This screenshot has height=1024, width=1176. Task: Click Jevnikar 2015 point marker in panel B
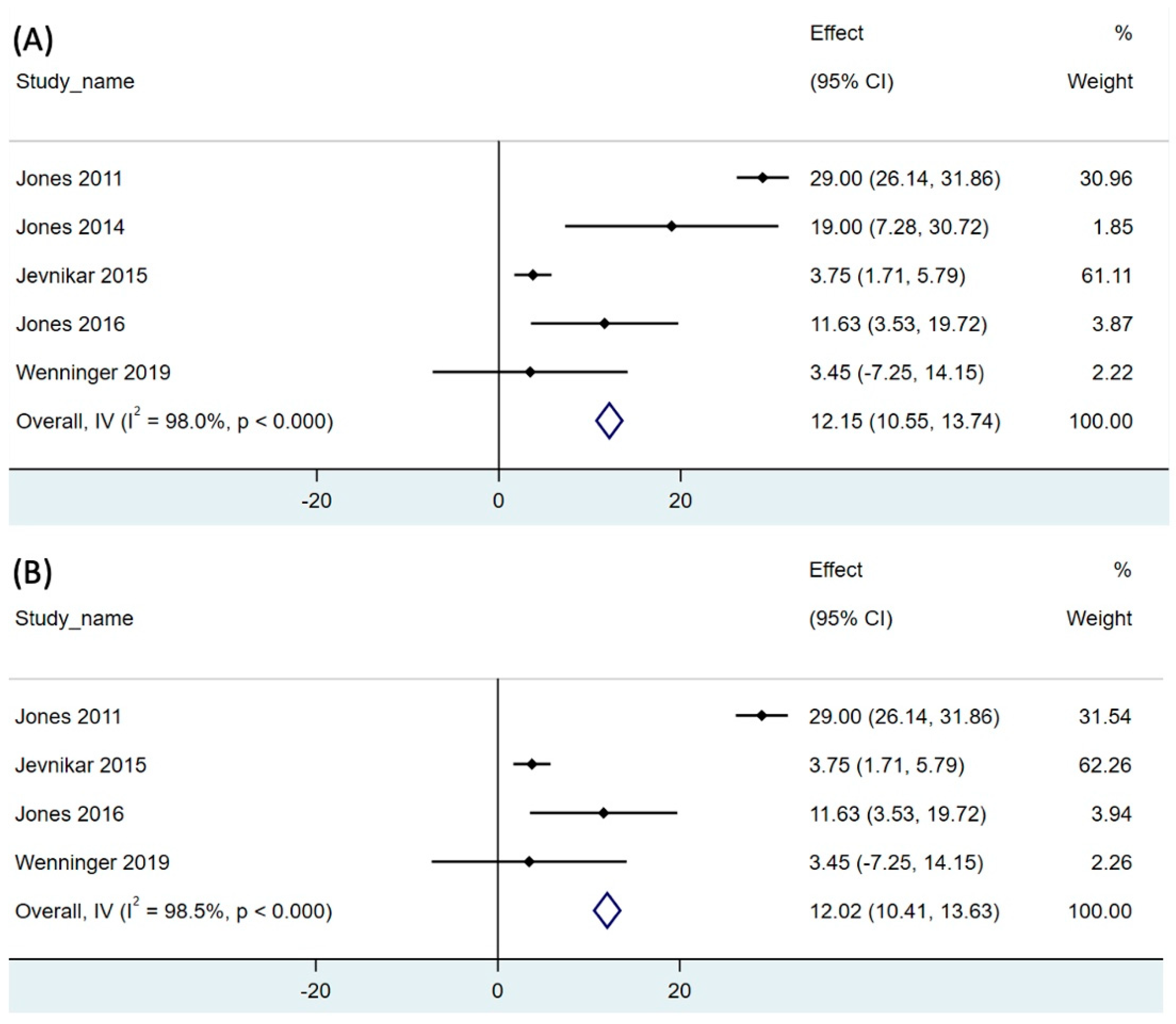tap(532, 764)
